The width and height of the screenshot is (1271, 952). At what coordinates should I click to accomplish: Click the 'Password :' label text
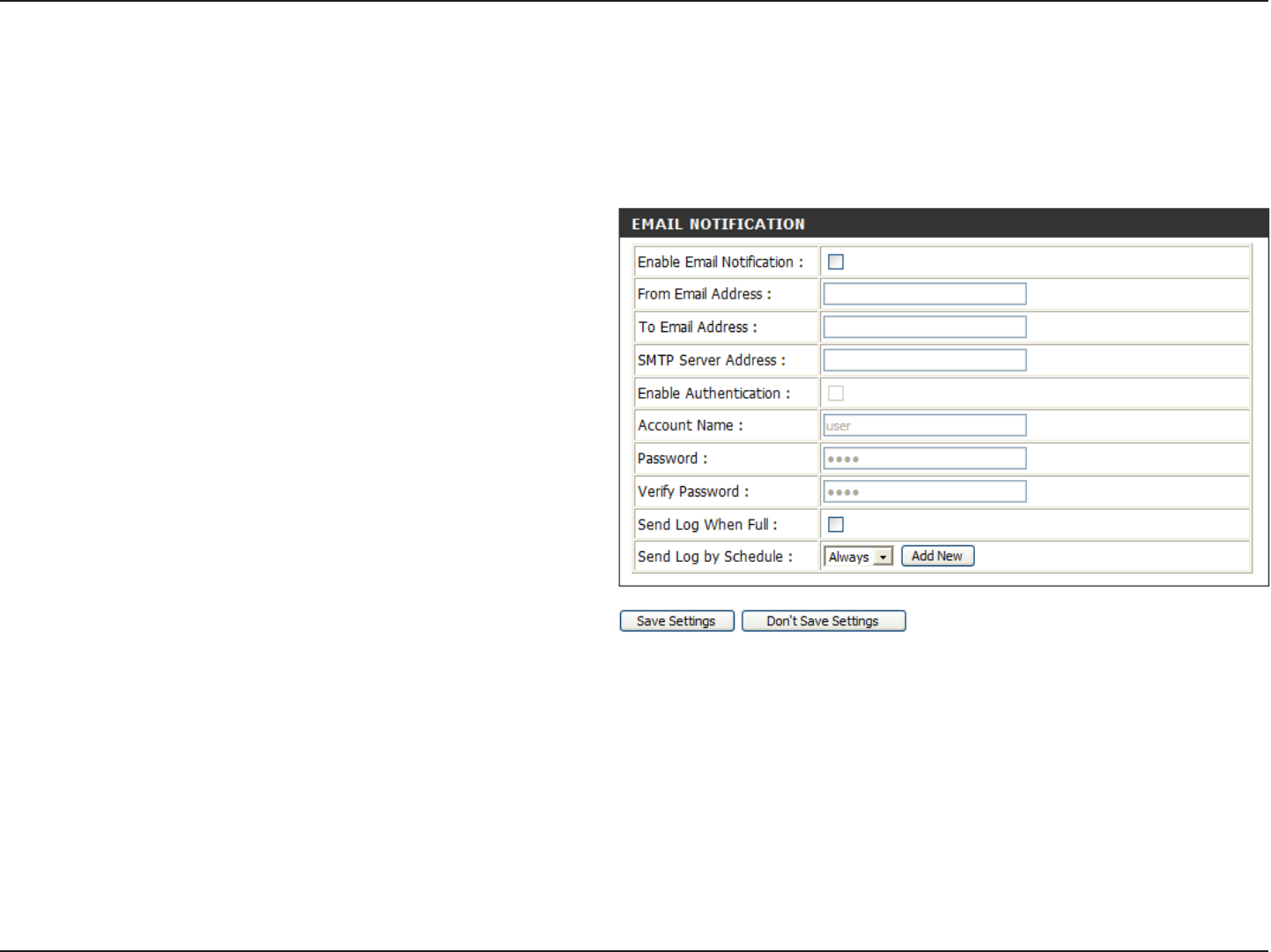672,459
